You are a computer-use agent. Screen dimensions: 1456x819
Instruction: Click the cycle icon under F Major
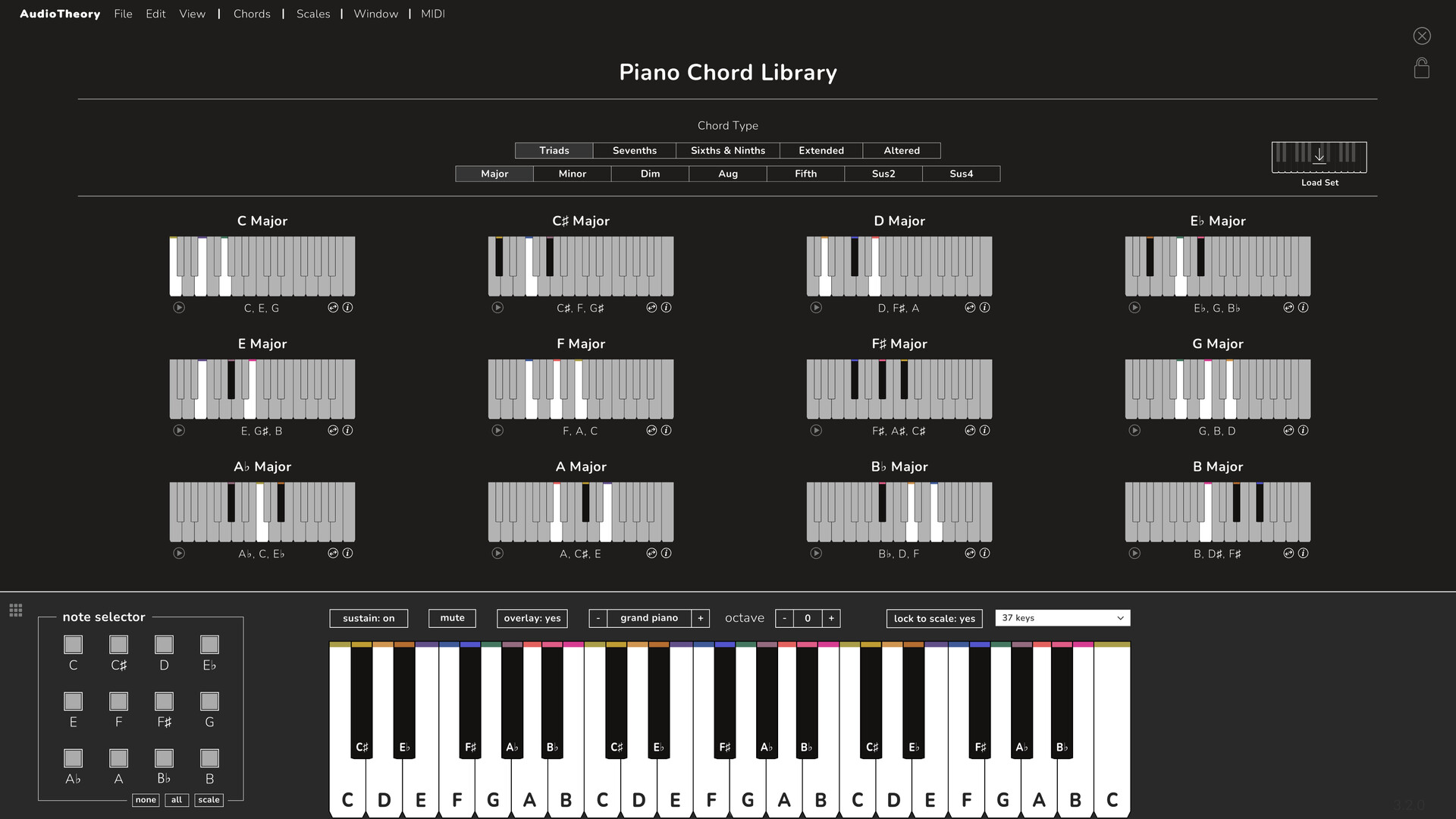coord(651,431)
